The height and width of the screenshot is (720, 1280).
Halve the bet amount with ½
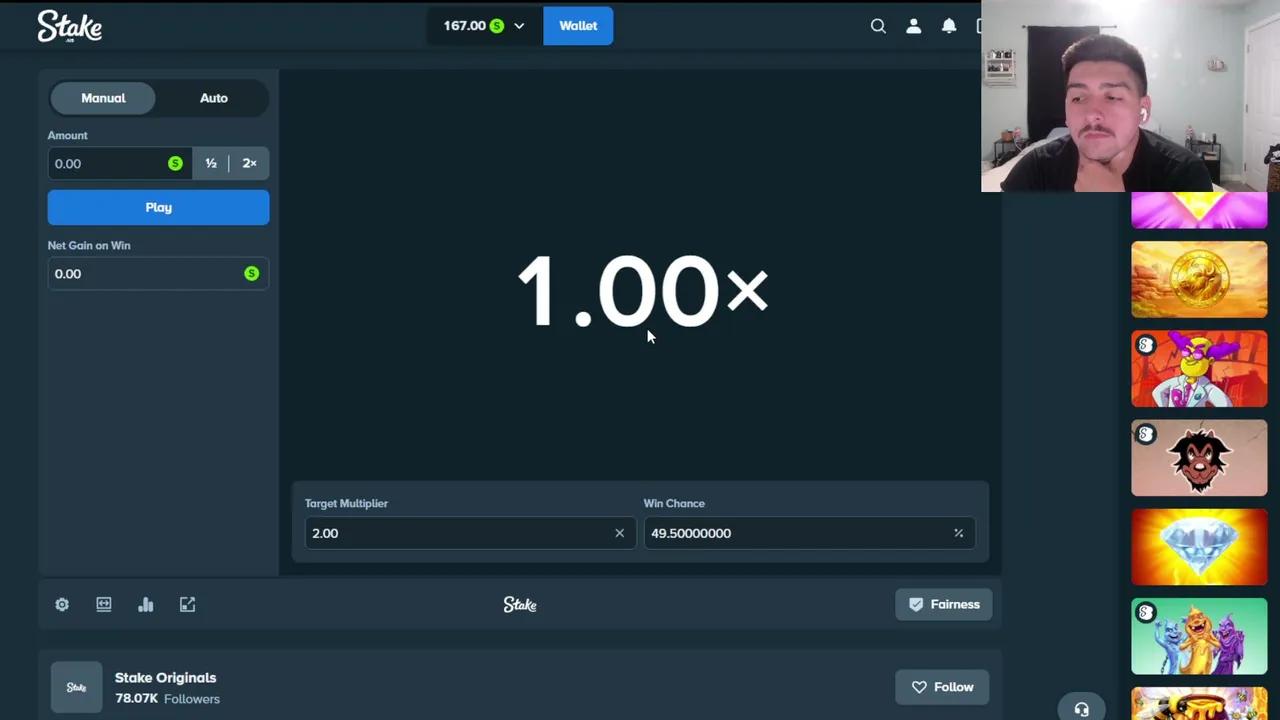[x=211, y=163]
